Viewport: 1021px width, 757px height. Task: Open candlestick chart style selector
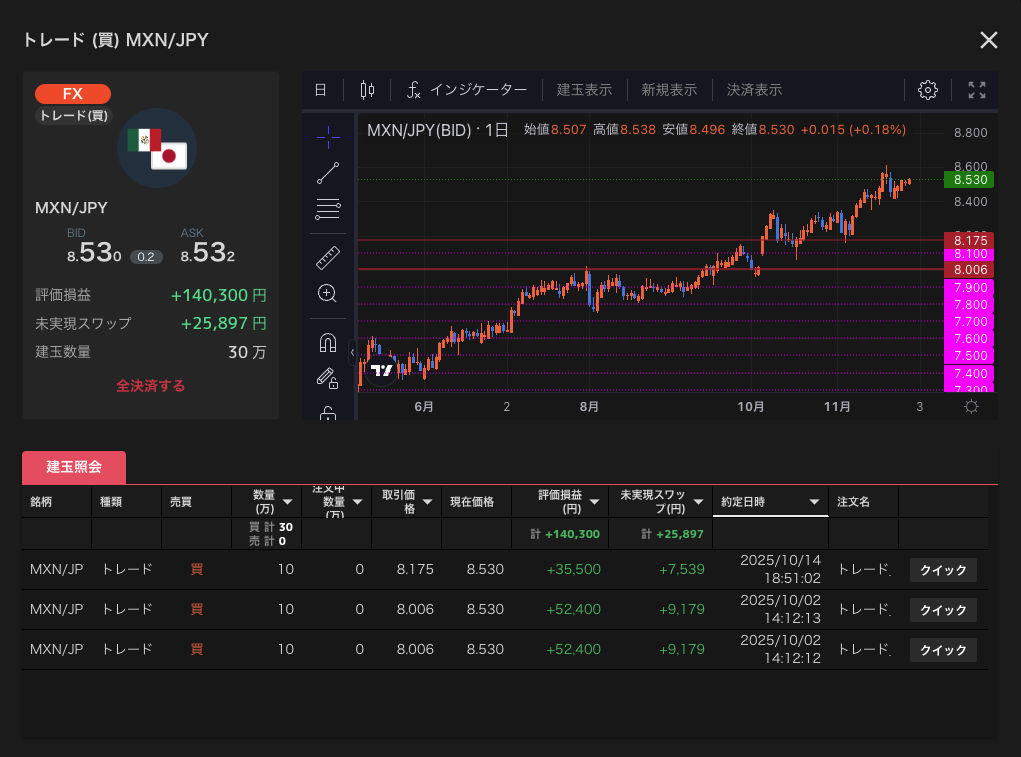pos(367,90)
